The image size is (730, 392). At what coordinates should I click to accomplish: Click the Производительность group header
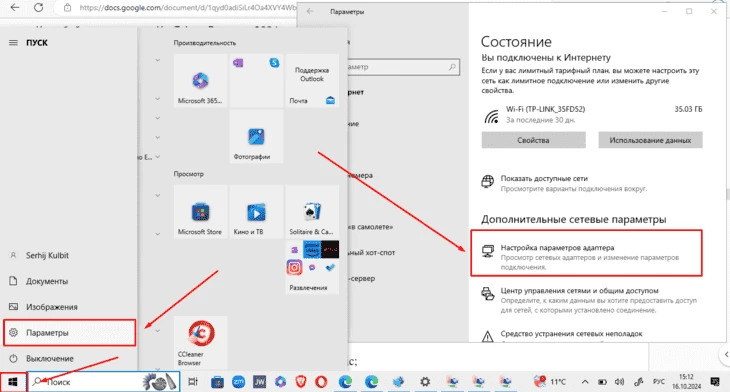[205, 43]
